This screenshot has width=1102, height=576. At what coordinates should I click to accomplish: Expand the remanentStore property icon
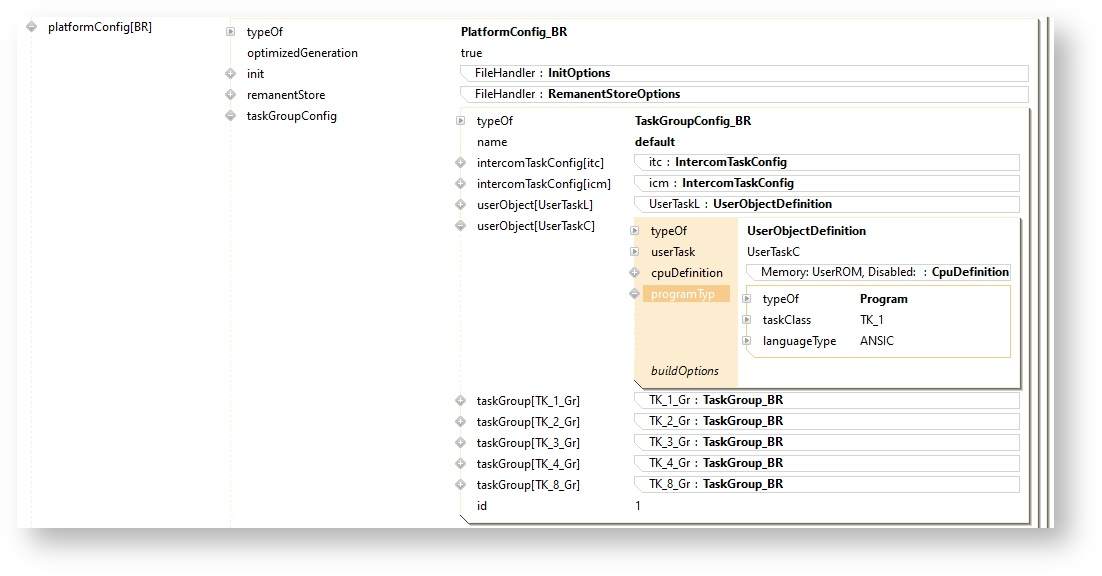(231, 95)
